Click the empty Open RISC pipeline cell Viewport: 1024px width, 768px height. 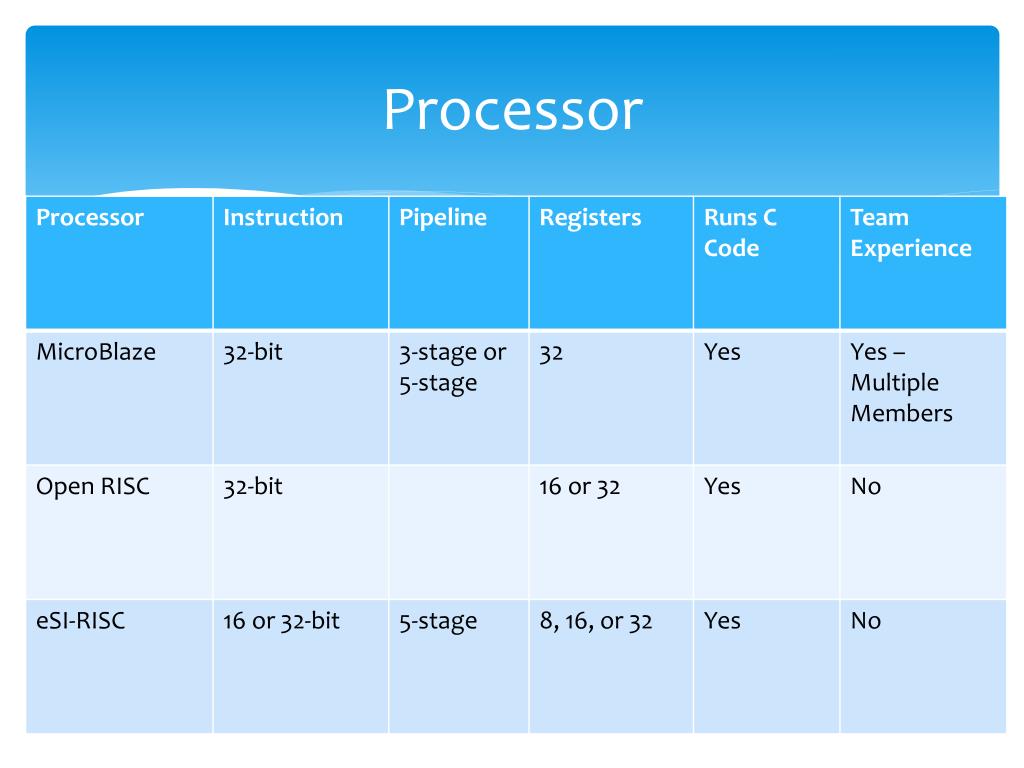click(x=459, y=532)
